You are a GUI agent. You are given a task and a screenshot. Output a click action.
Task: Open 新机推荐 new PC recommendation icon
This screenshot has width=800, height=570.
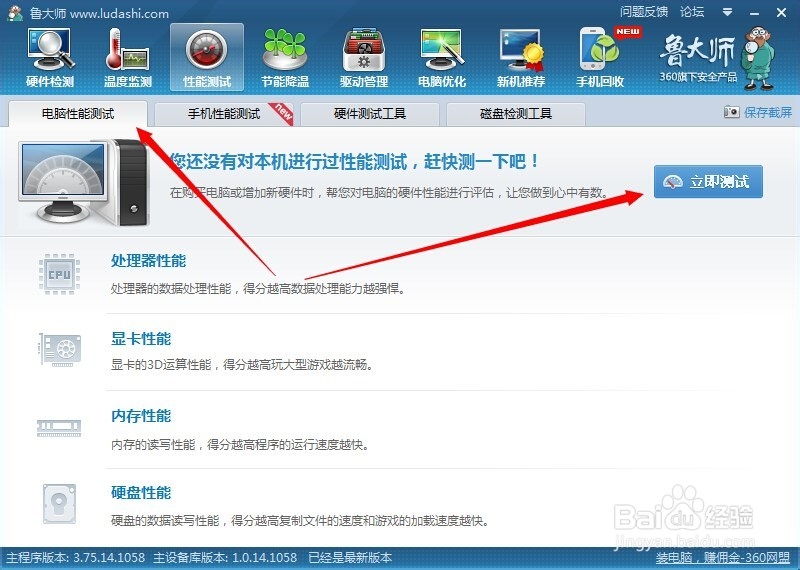point(521,58)
